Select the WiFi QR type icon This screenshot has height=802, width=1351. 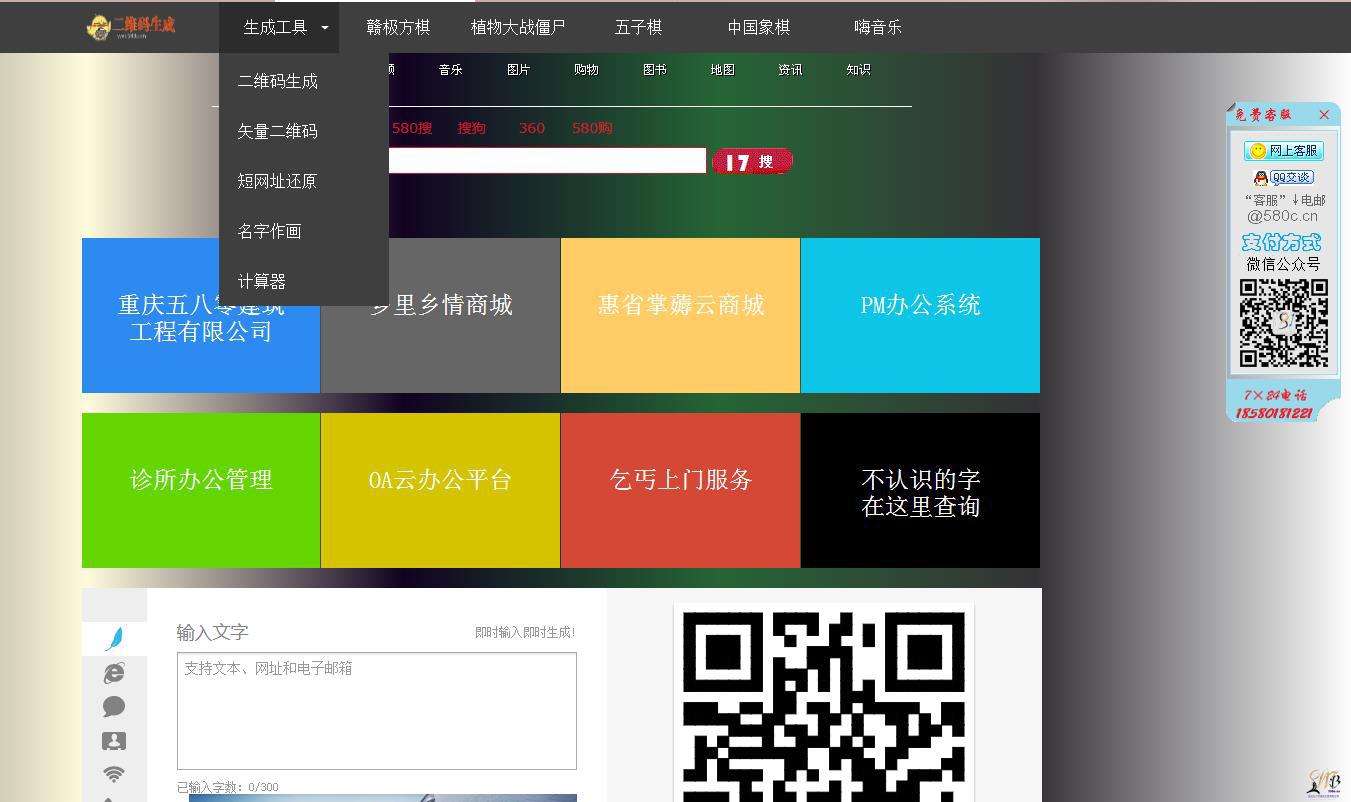tap(114, 774)
